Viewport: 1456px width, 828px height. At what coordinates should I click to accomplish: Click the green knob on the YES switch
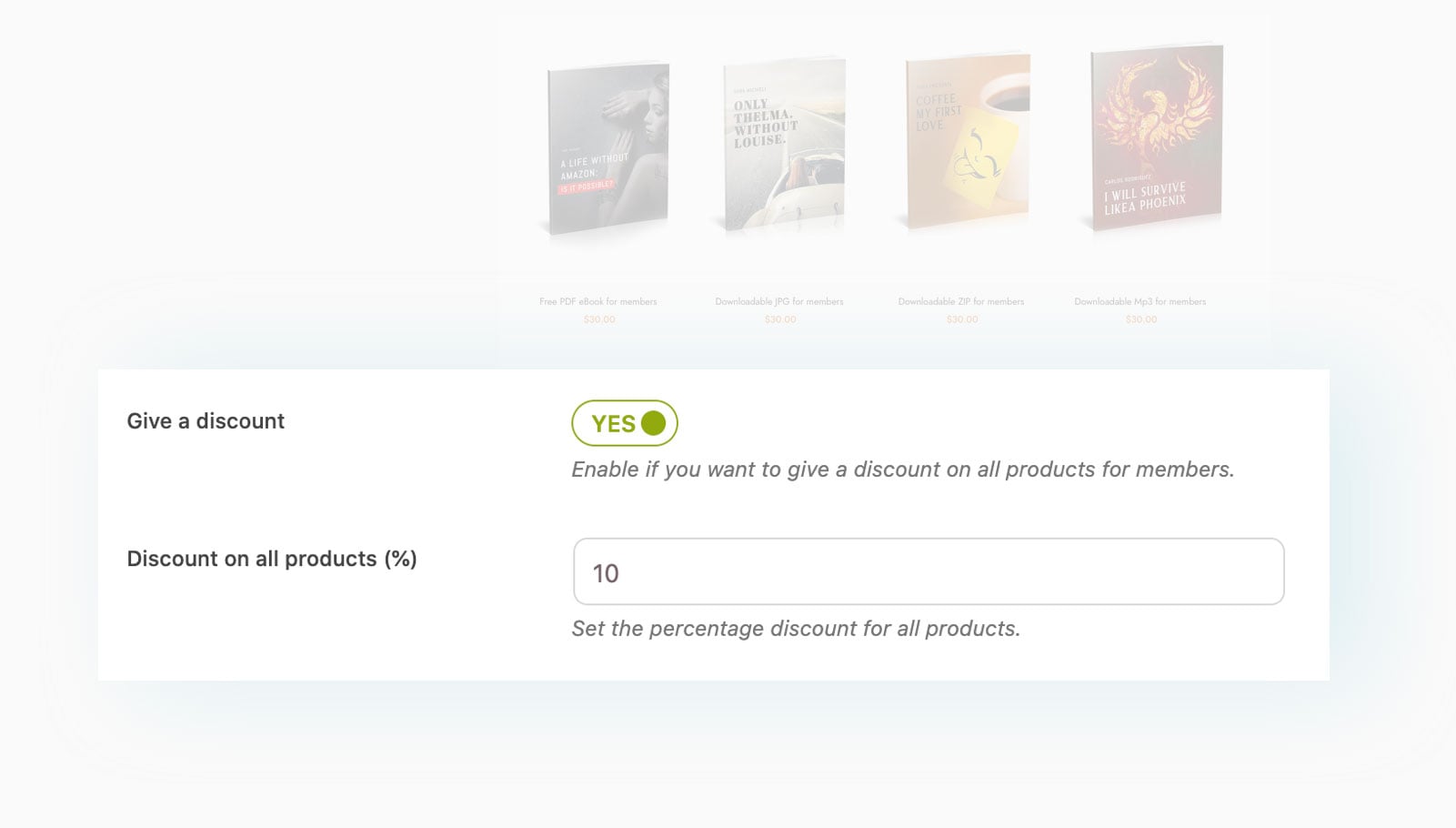coord(653,423)
